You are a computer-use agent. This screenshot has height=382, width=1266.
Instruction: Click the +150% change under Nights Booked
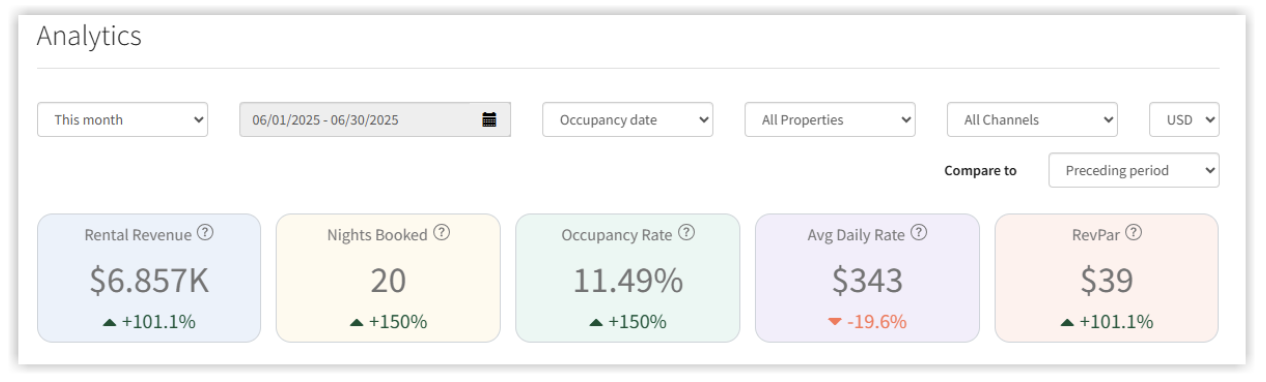coord(388,321)
